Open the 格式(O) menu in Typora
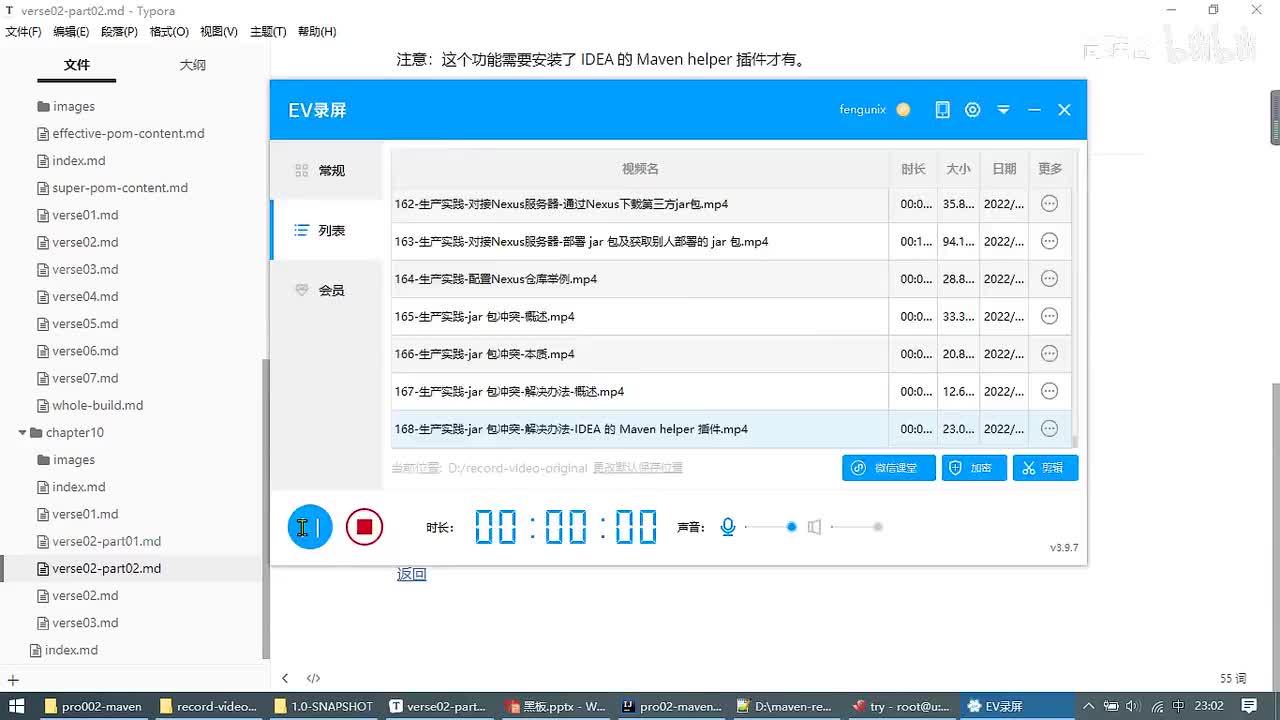This screenshot has width=1280, height=720. 169,32
